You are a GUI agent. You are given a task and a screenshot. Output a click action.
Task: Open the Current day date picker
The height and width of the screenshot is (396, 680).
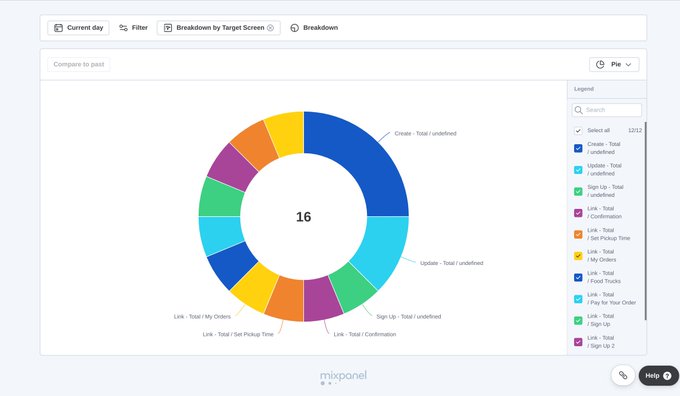(x=78, y=28)
